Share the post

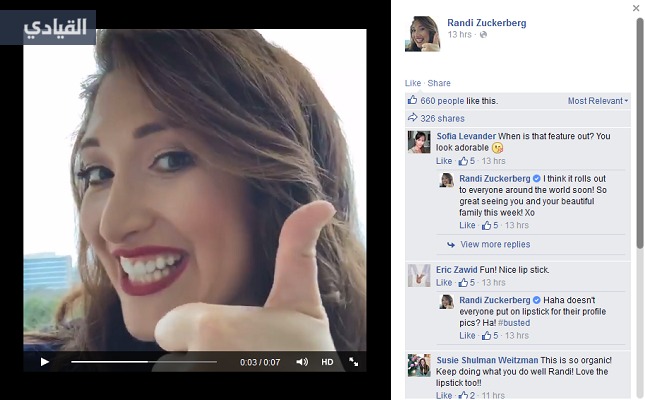coord(439,83)
